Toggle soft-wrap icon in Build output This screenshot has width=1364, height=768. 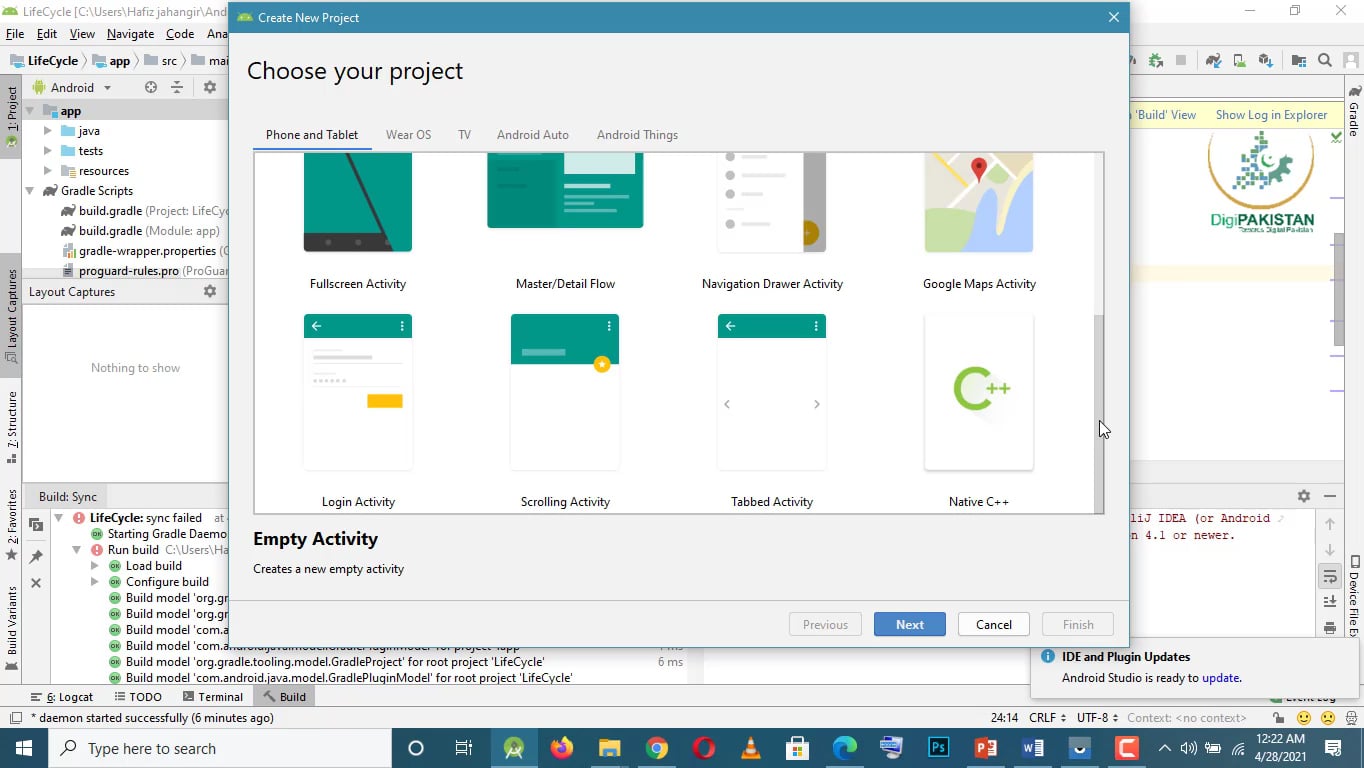pyautogui.click(x=1330, y=577)
